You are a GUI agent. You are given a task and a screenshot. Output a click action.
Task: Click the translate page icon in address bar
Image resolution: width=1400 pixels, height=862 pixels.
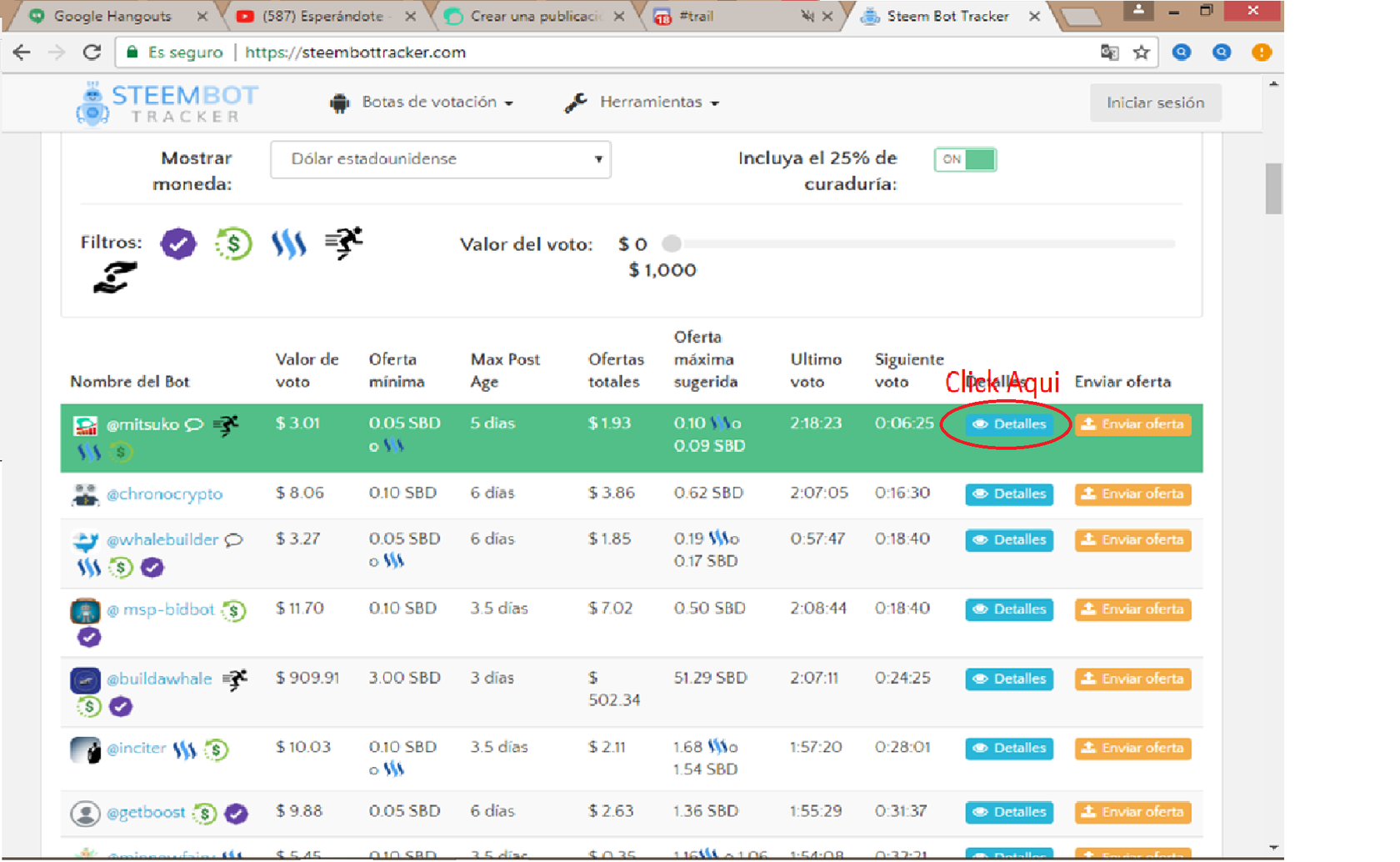tap(1109, 53)
